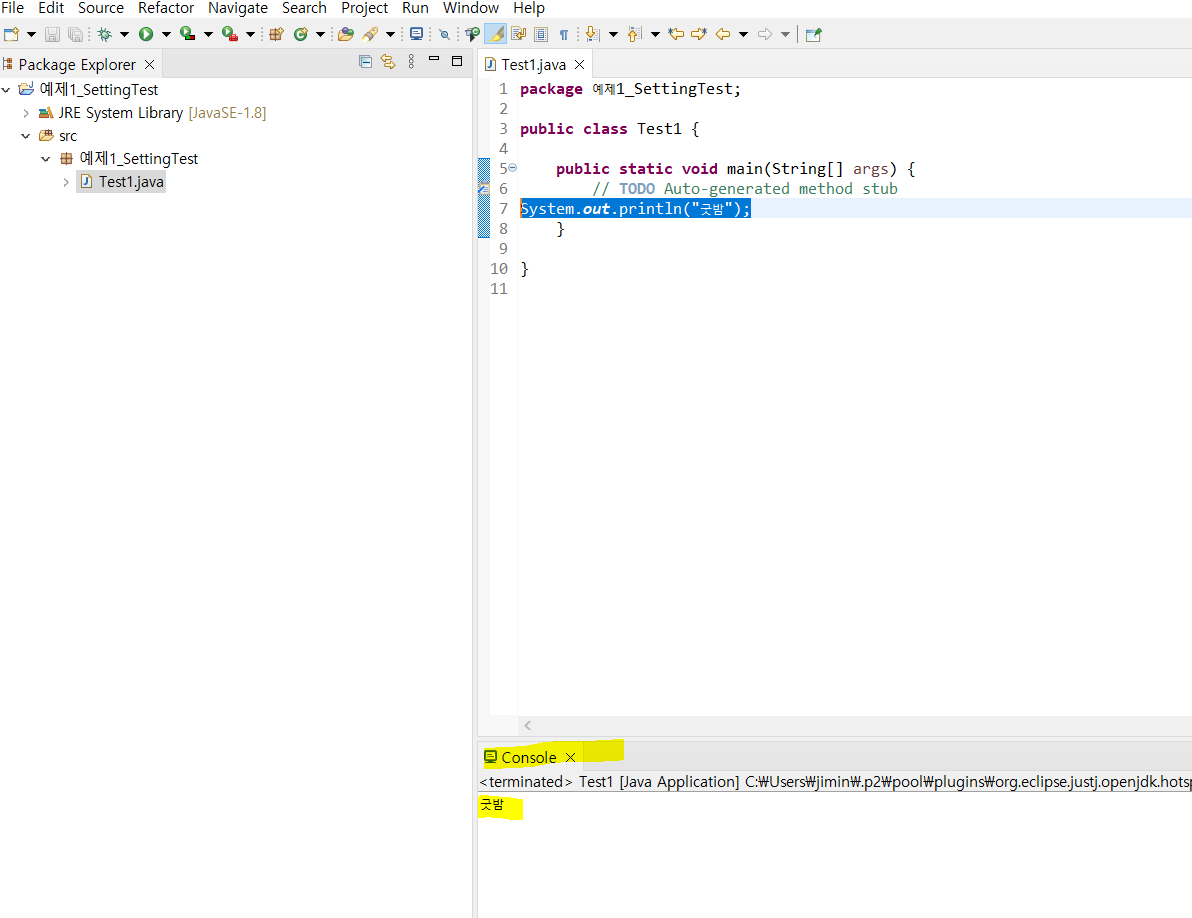Open the Project menu
The width and height of the screenshot is (1192, 918).
click(x=365, y=8)
